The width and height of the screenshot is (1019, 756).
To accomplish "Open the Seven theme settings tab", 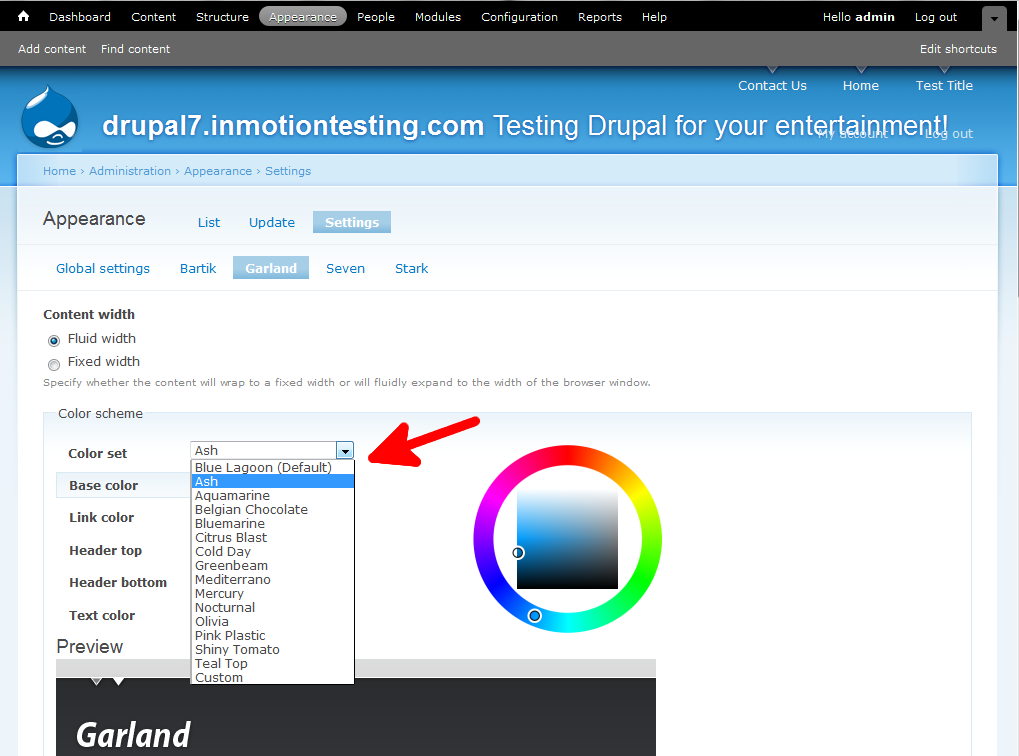I will [345, 268].
